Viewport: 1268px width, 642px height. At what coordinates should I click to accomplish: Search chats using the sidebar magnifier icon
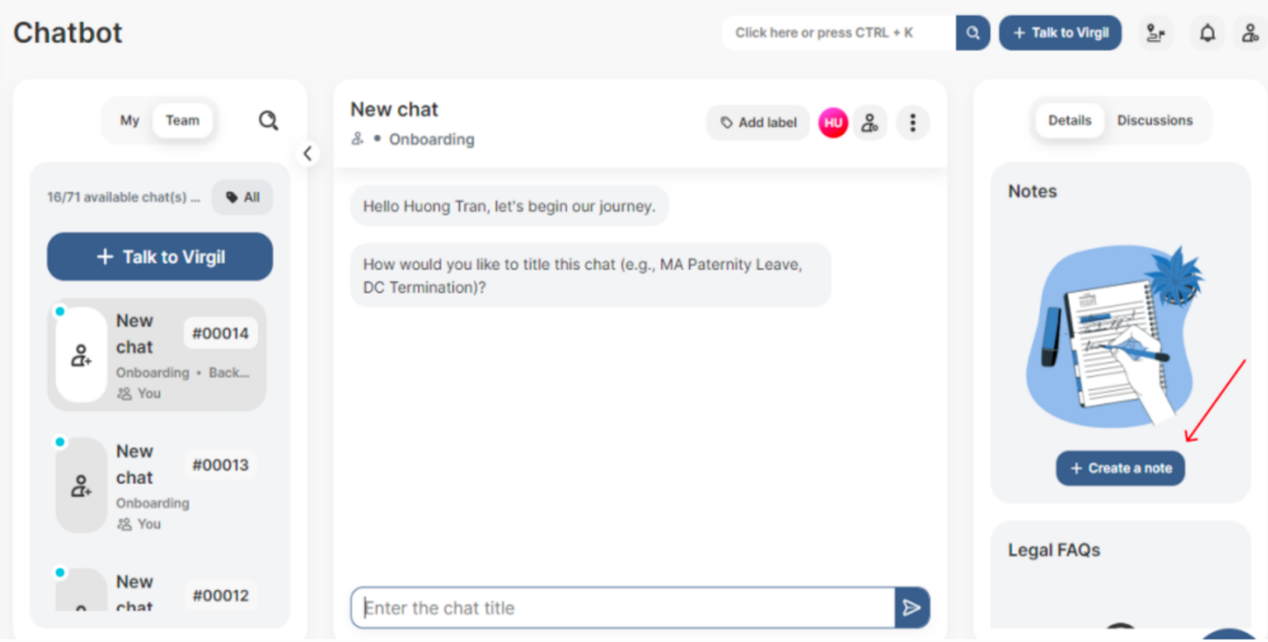268,121
